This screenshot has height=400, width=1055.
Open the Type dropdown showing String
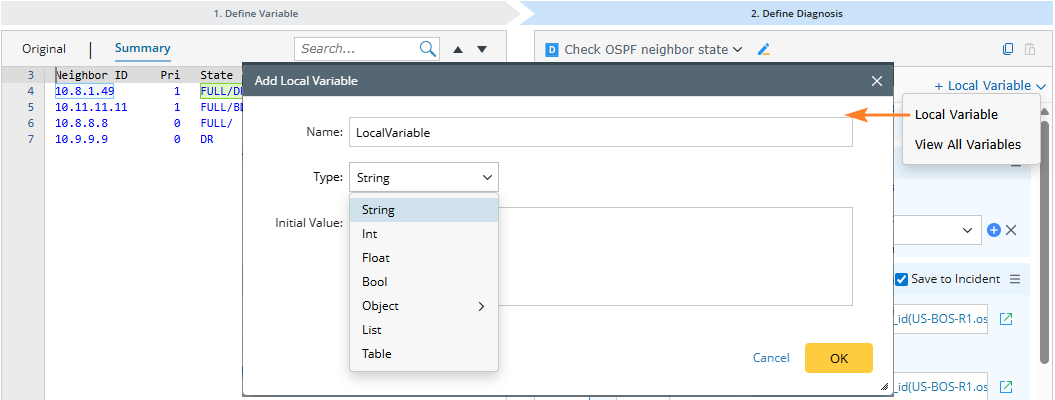[423, 178]
